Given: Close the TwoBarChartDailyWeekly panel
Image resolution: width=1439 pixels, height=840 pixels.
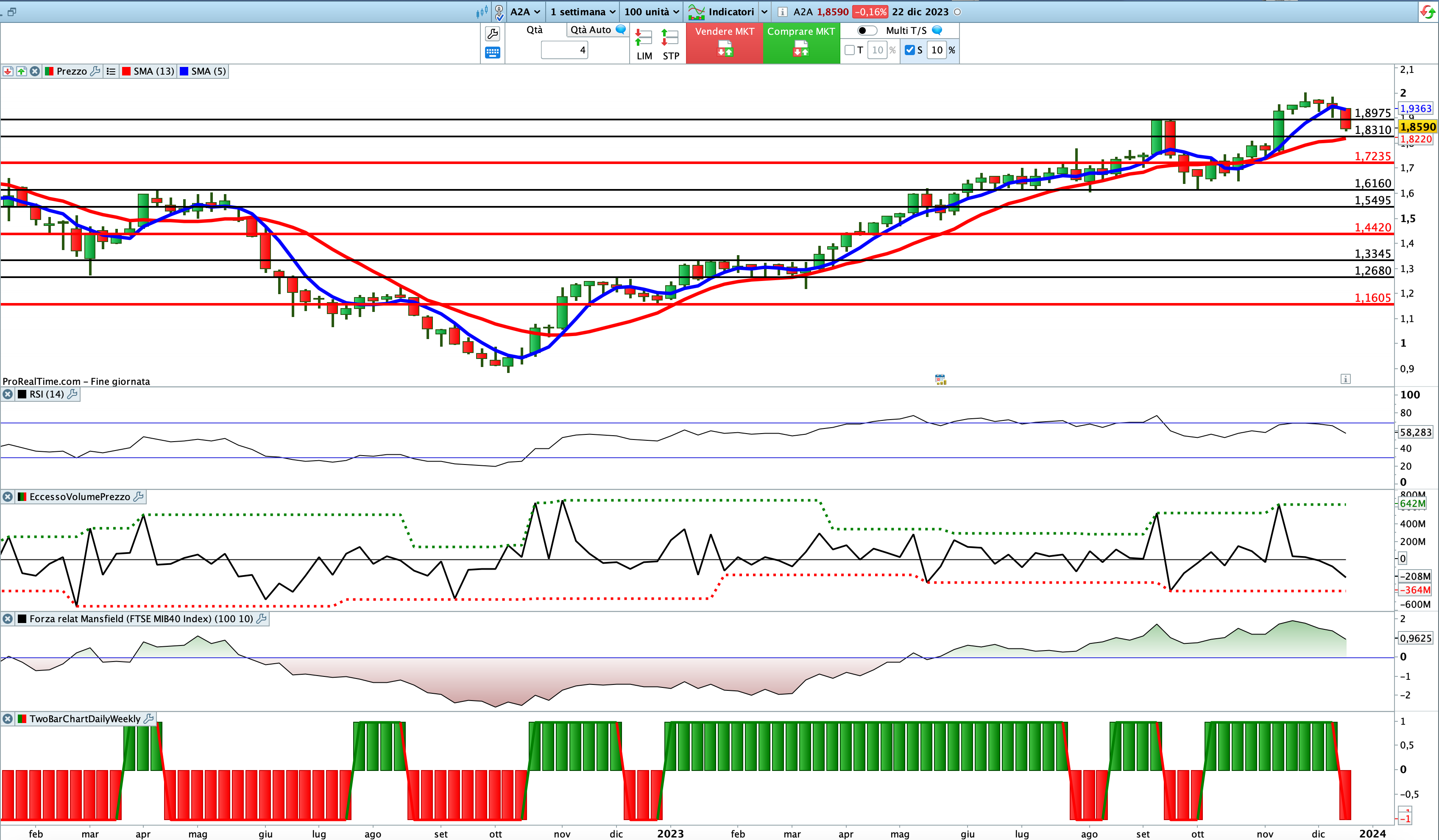Looking at the screenshot, I should coord(8,719).
